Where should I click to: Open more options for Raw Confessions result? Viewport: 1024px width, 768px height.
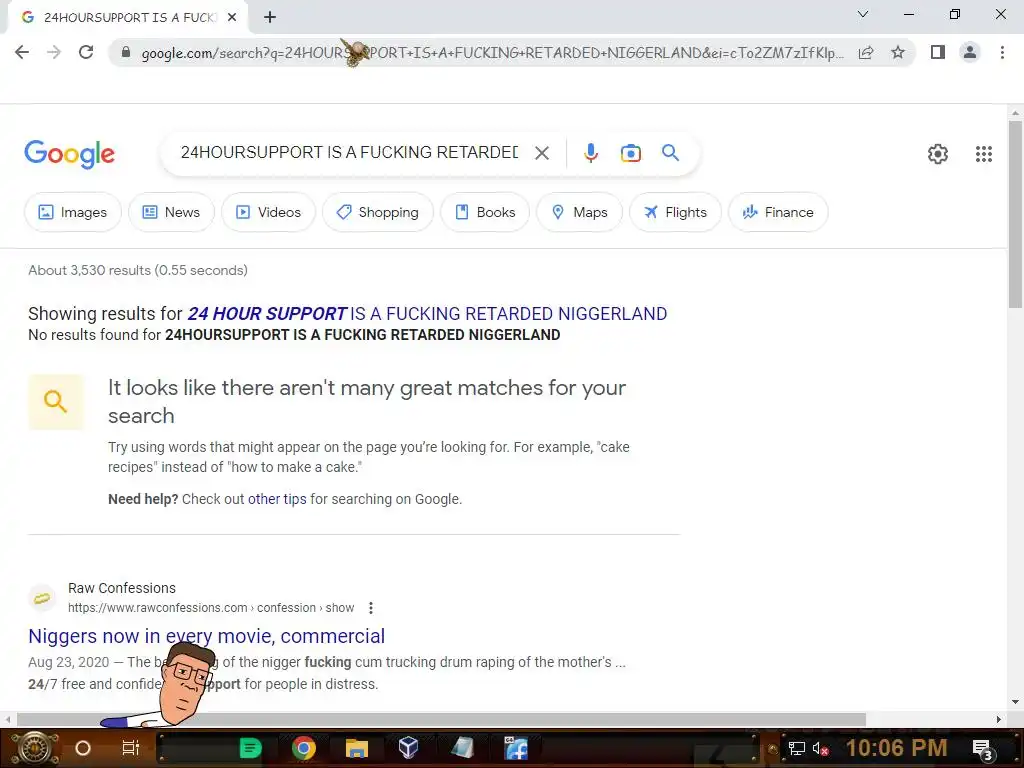[370, 608]
